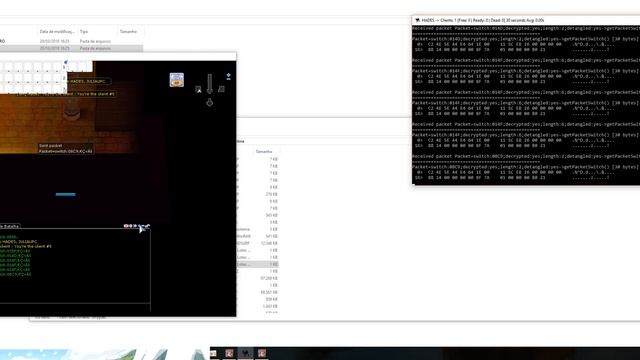Click the last green packet line in chat log
The image size is (640, 360).
point(16,274)
